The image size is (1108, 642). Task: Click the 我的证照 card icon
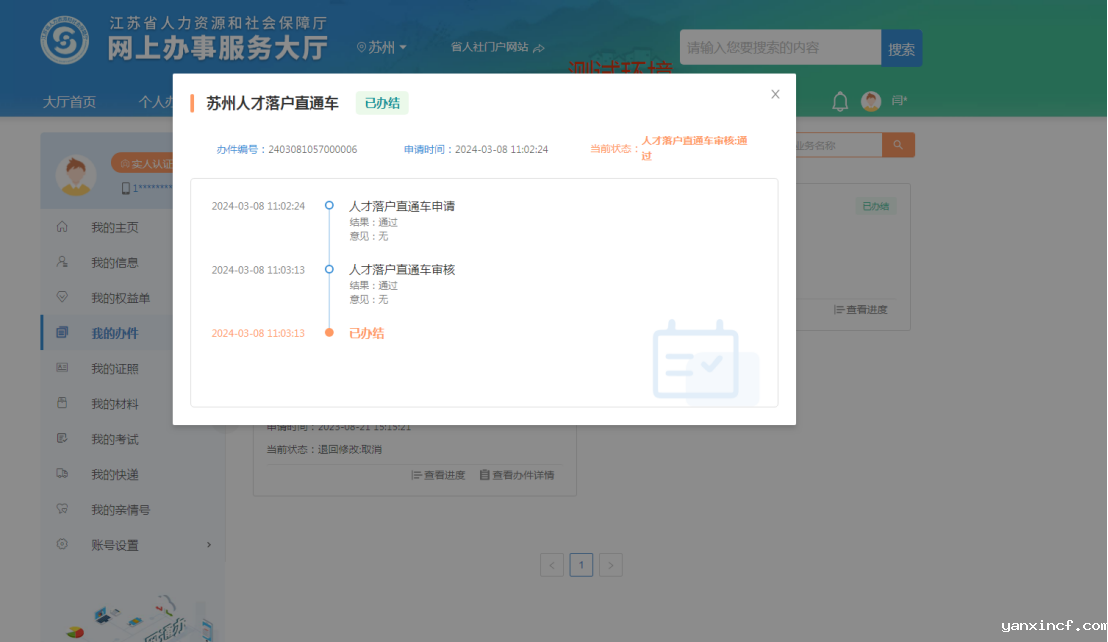point(63,368)
